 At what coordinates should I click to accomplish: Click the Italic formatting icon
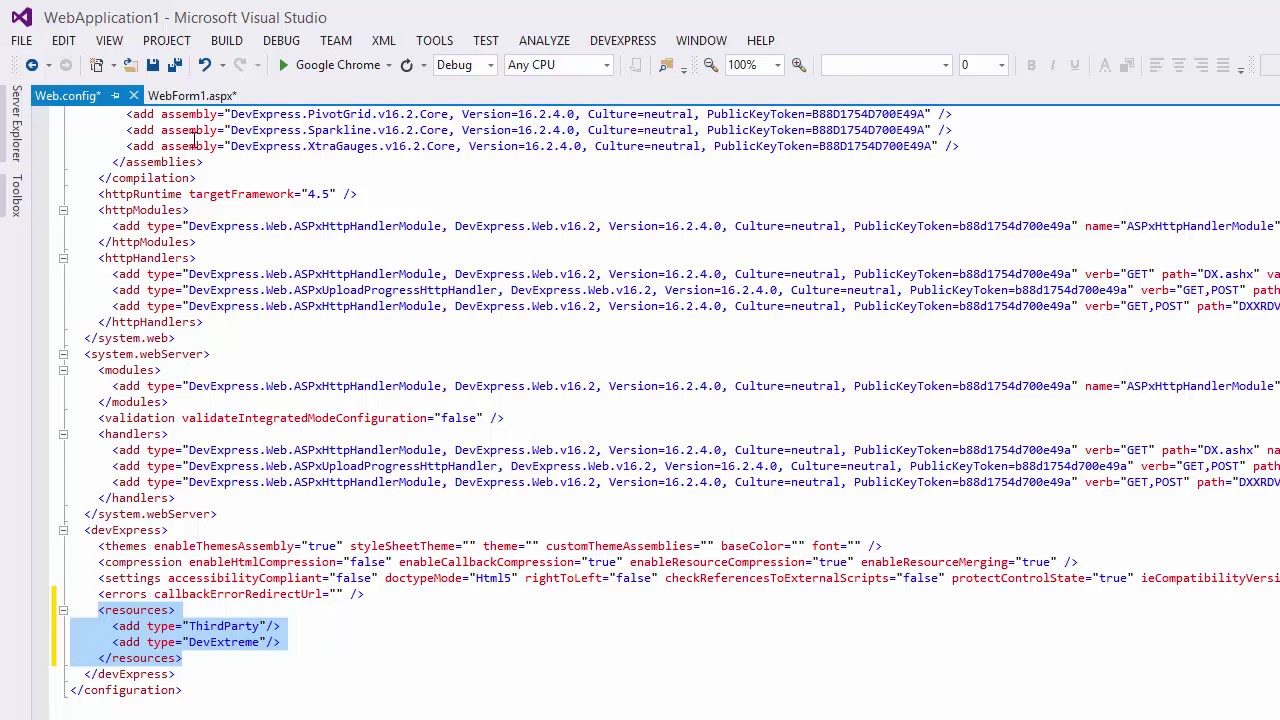1052,65
